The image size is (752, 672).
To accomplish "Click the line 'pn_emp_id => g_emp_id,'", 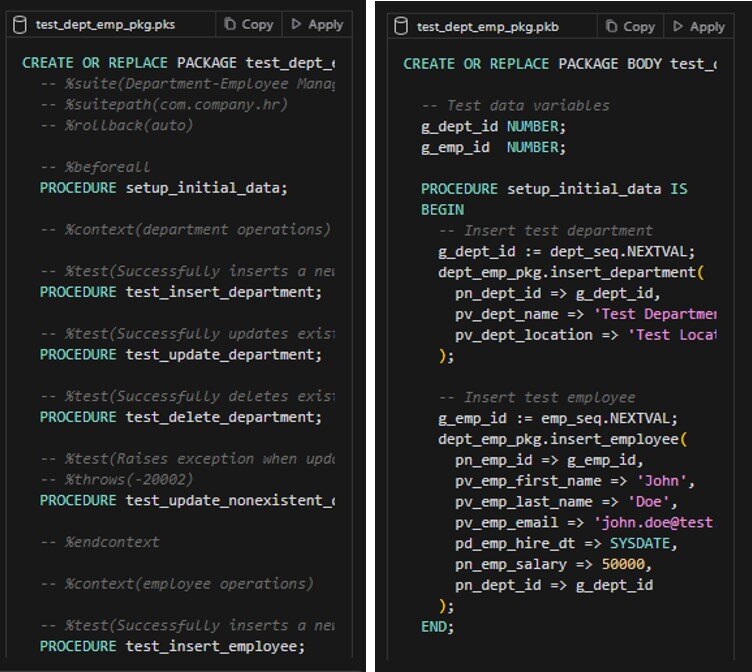I will coord(549,460).
